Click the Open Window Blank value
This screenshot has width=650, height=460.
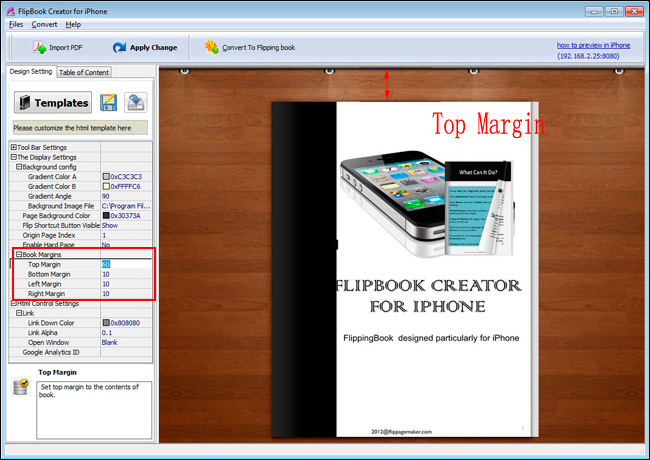[x=109, y=342]
